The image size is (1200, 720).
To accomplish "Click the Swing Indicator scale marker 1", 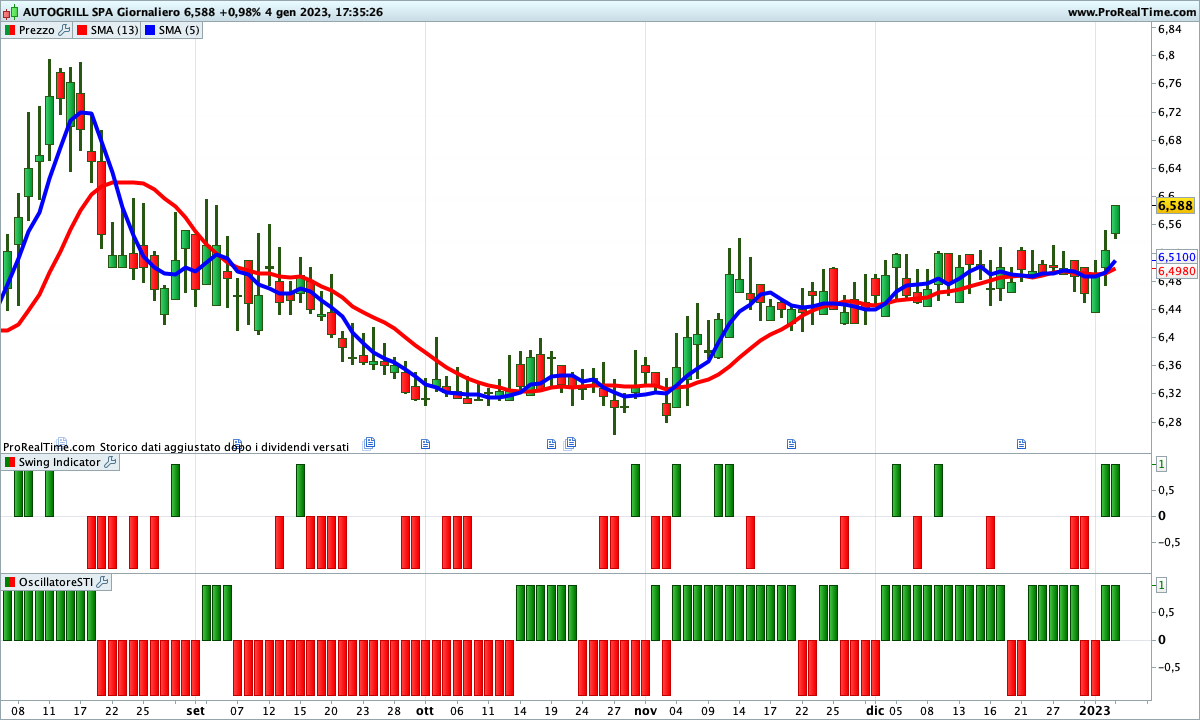I will pyautogui.click(x=1161, y=463).
